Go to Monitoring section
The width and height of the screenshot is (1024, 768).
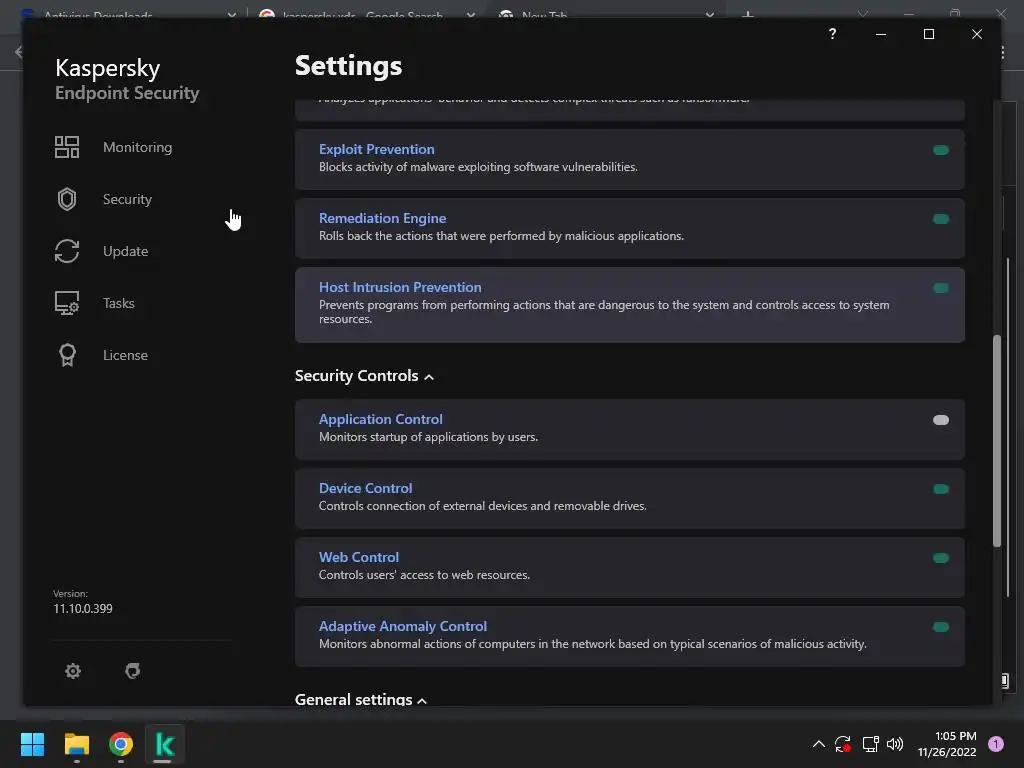[137, 147]
